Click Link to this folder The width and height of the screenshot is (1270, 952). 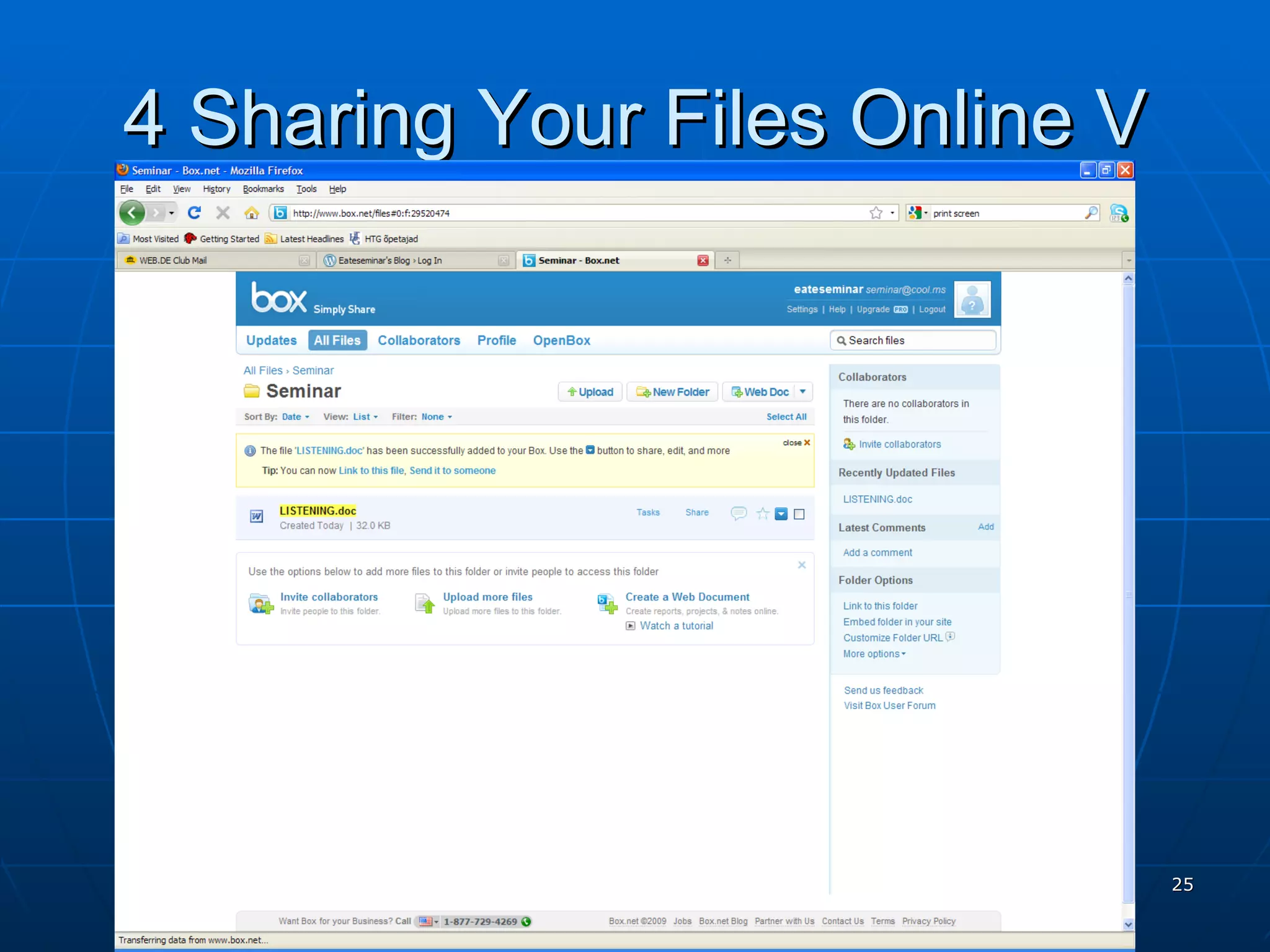point(880,606)
